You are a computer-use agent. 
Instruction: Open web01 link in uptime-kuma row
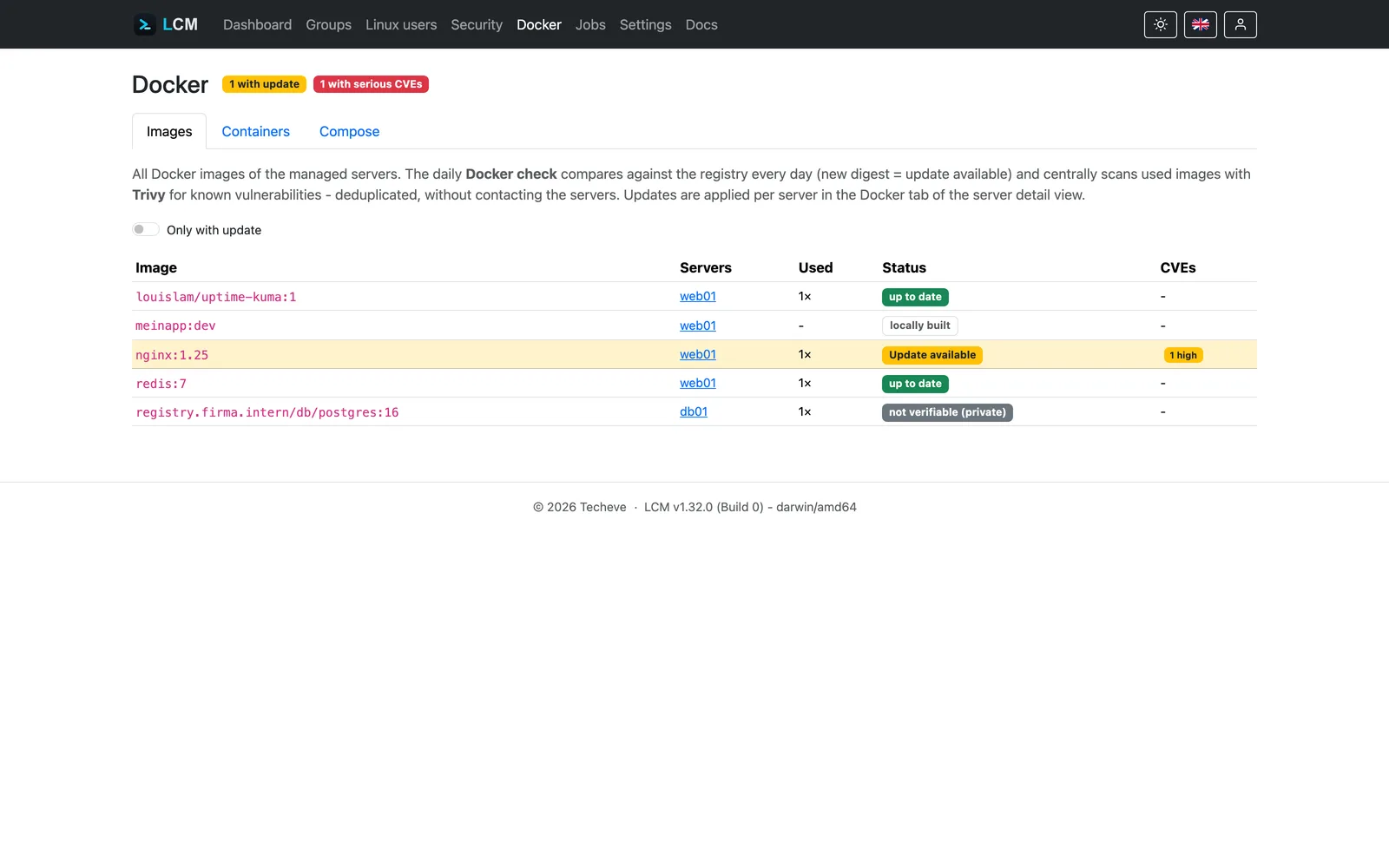698,296
